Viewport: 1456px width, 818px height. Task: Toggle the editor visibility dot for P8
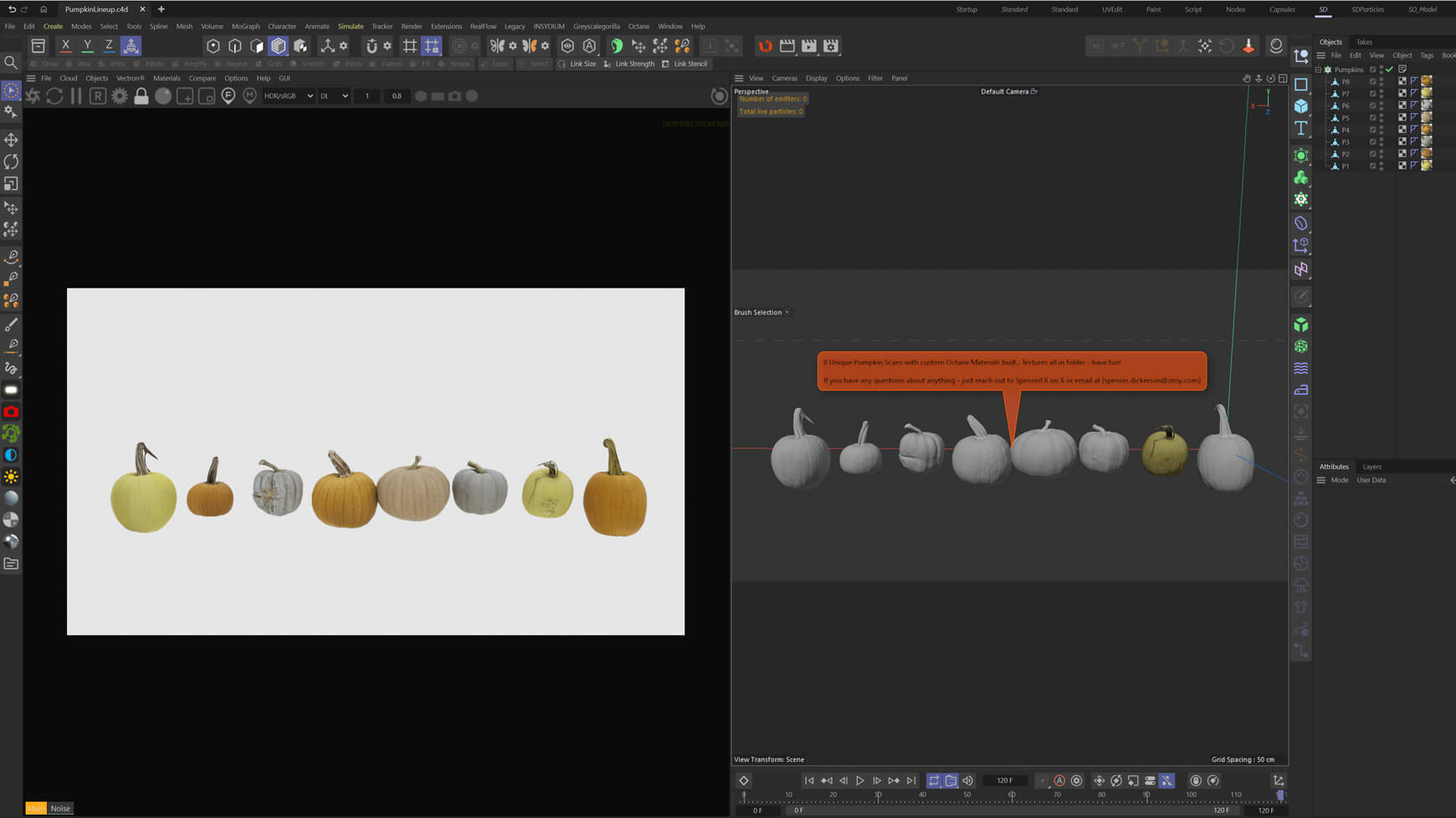pos(1381,80)
